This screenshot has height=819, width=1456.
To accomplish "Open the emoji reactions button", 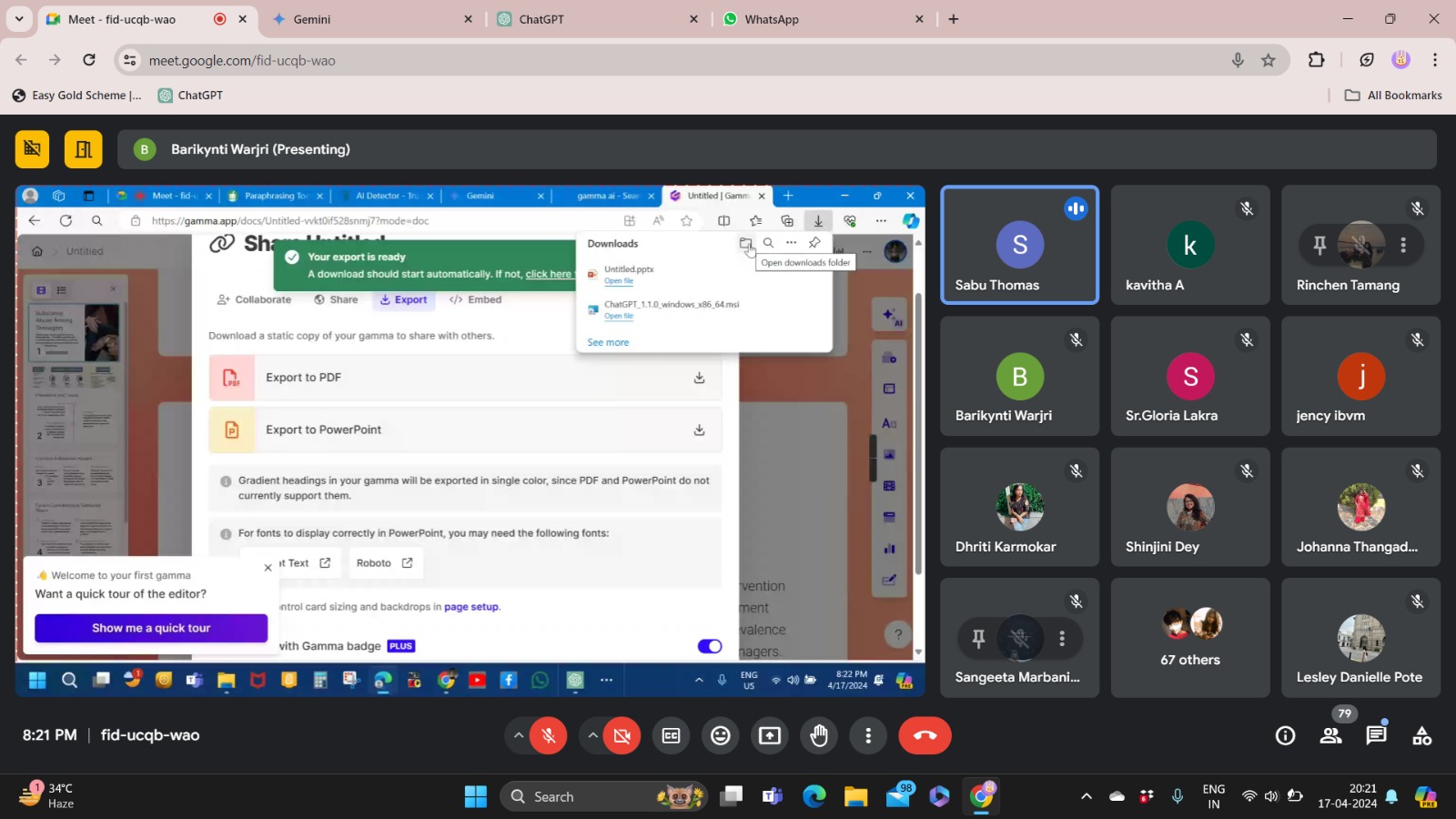I will [721, 736].
